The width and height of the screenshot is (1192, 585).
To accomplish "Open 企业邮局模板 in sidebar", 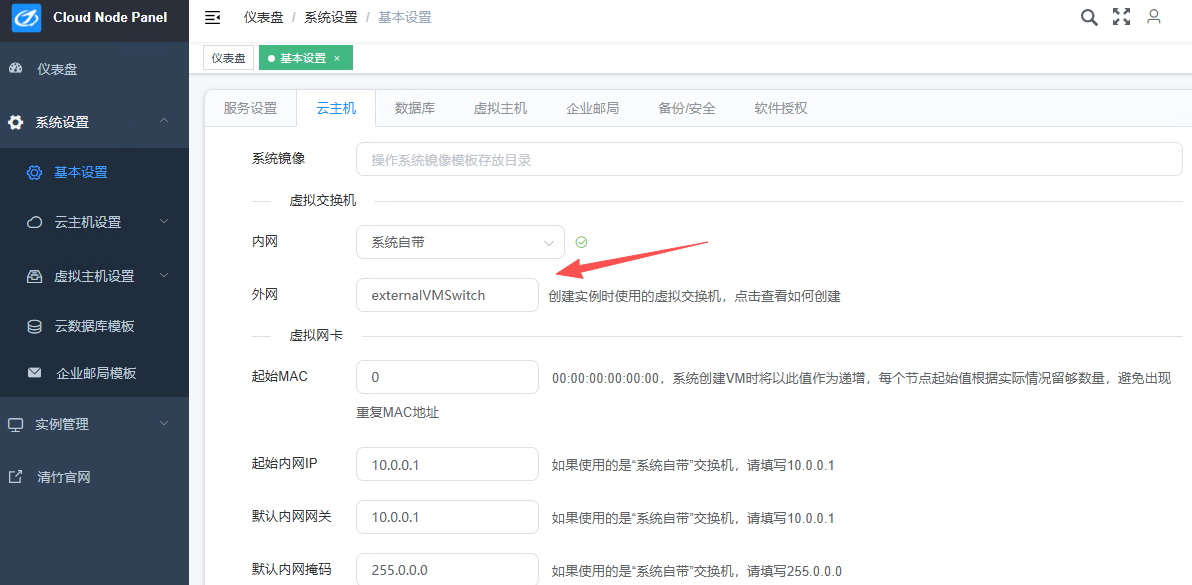I will point(96,373).
